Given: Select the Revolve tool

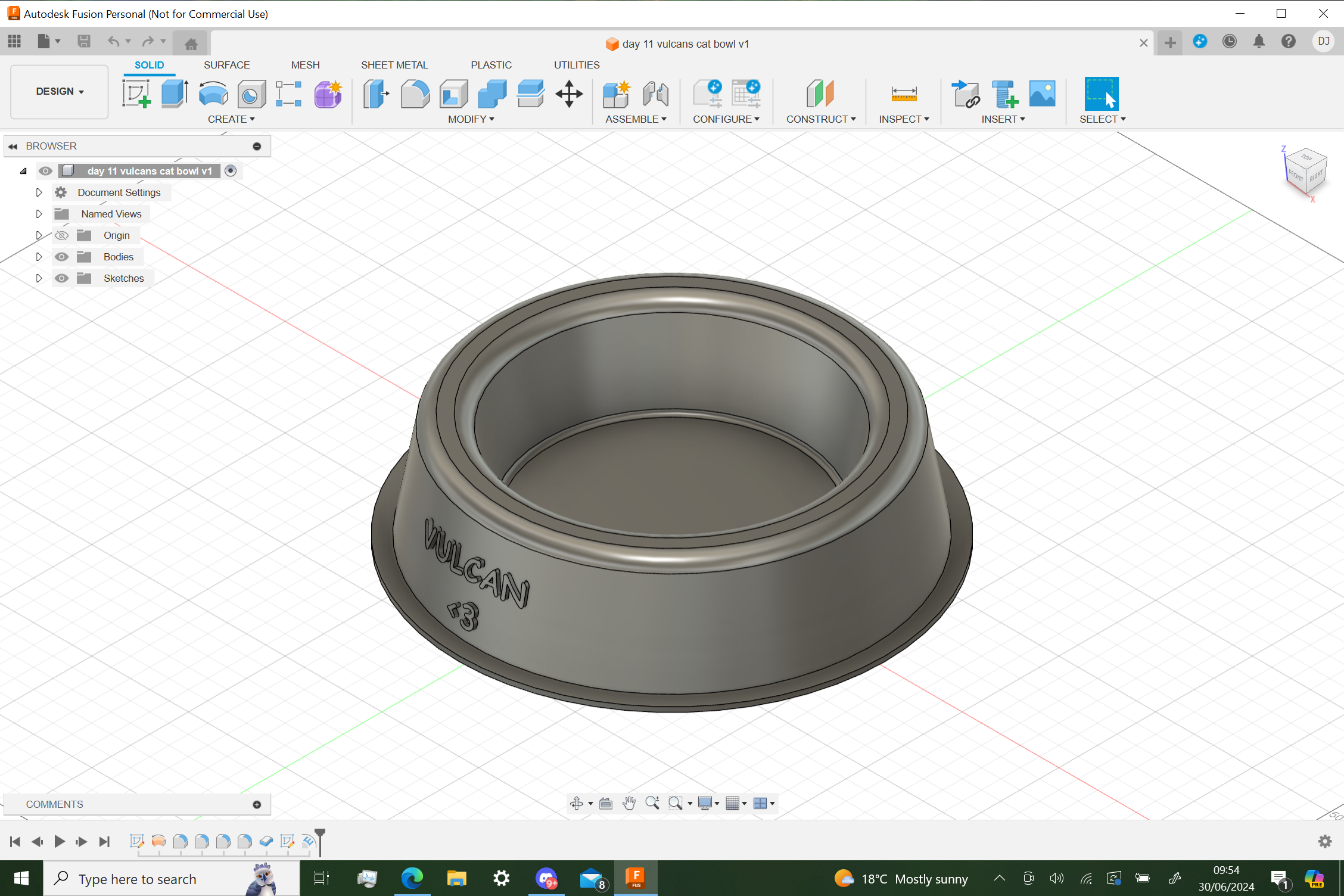Looking at the screenshot, I should click(x=213, y=94).
